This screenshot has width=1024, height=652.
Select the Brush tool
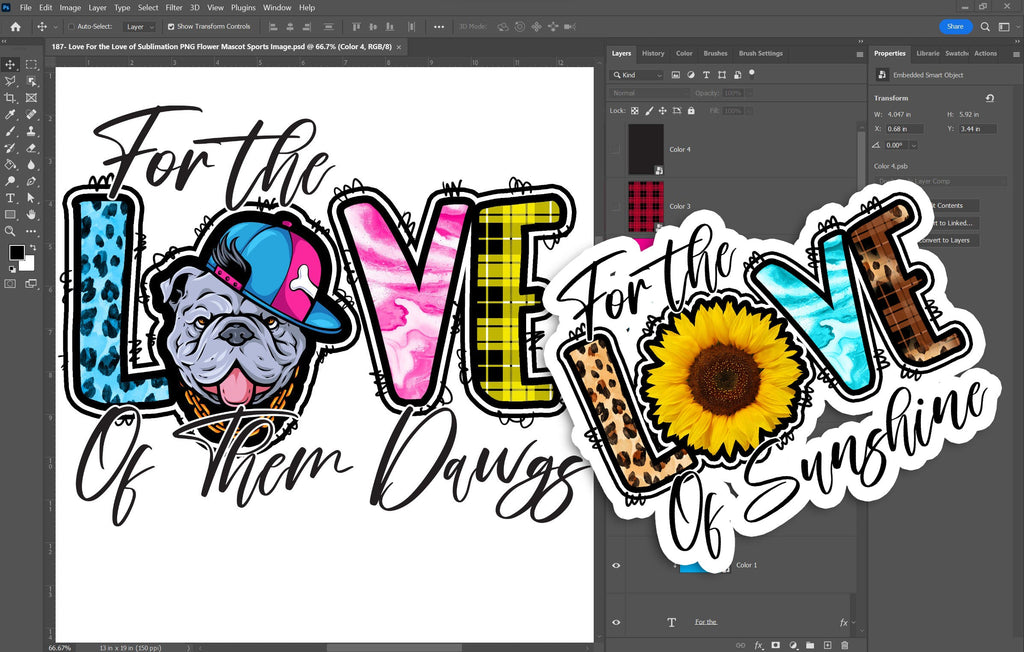10,131
